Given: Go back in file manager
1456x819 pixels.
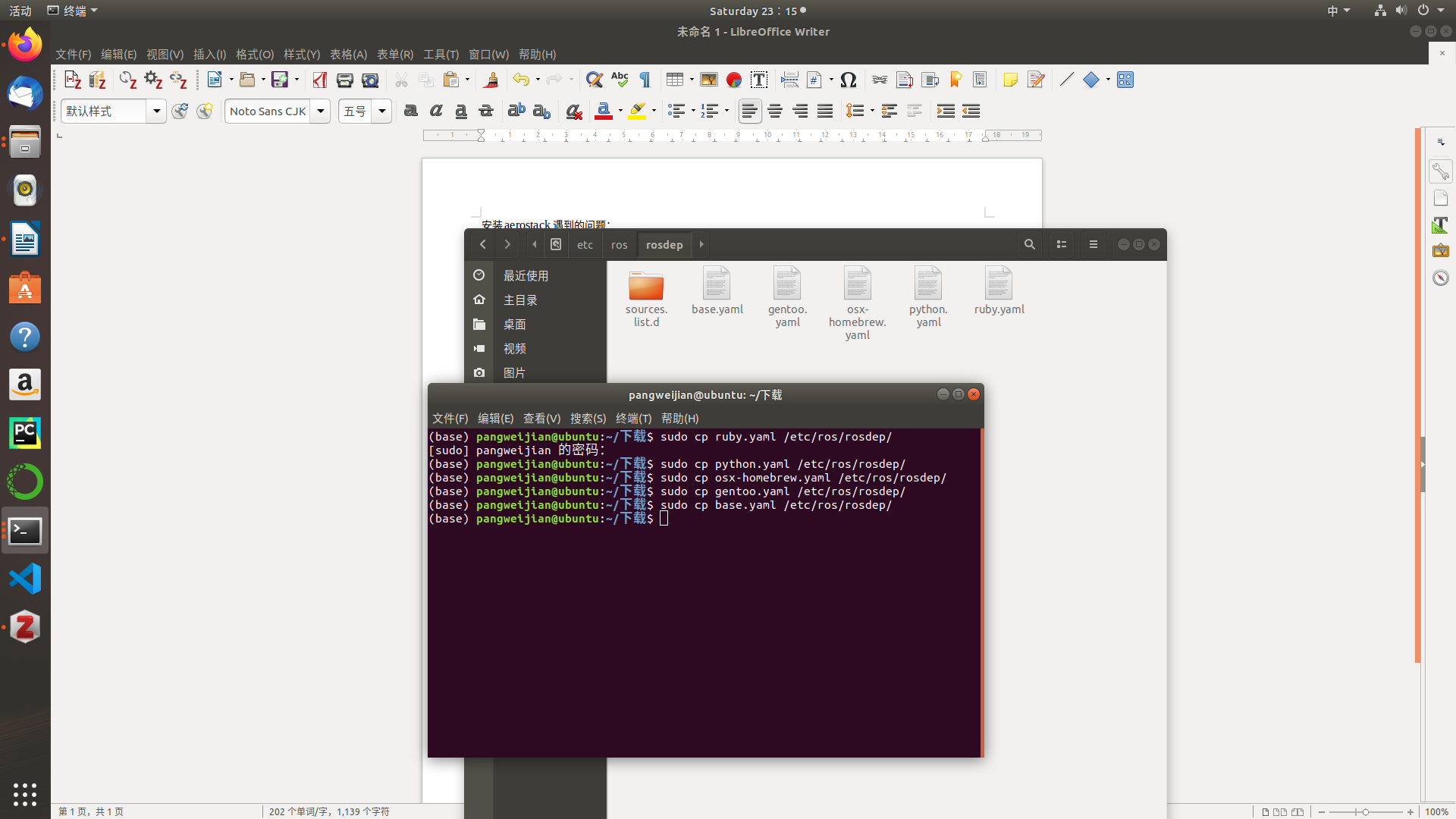Looking at the screenshot, I should click(x=483, y=245).
